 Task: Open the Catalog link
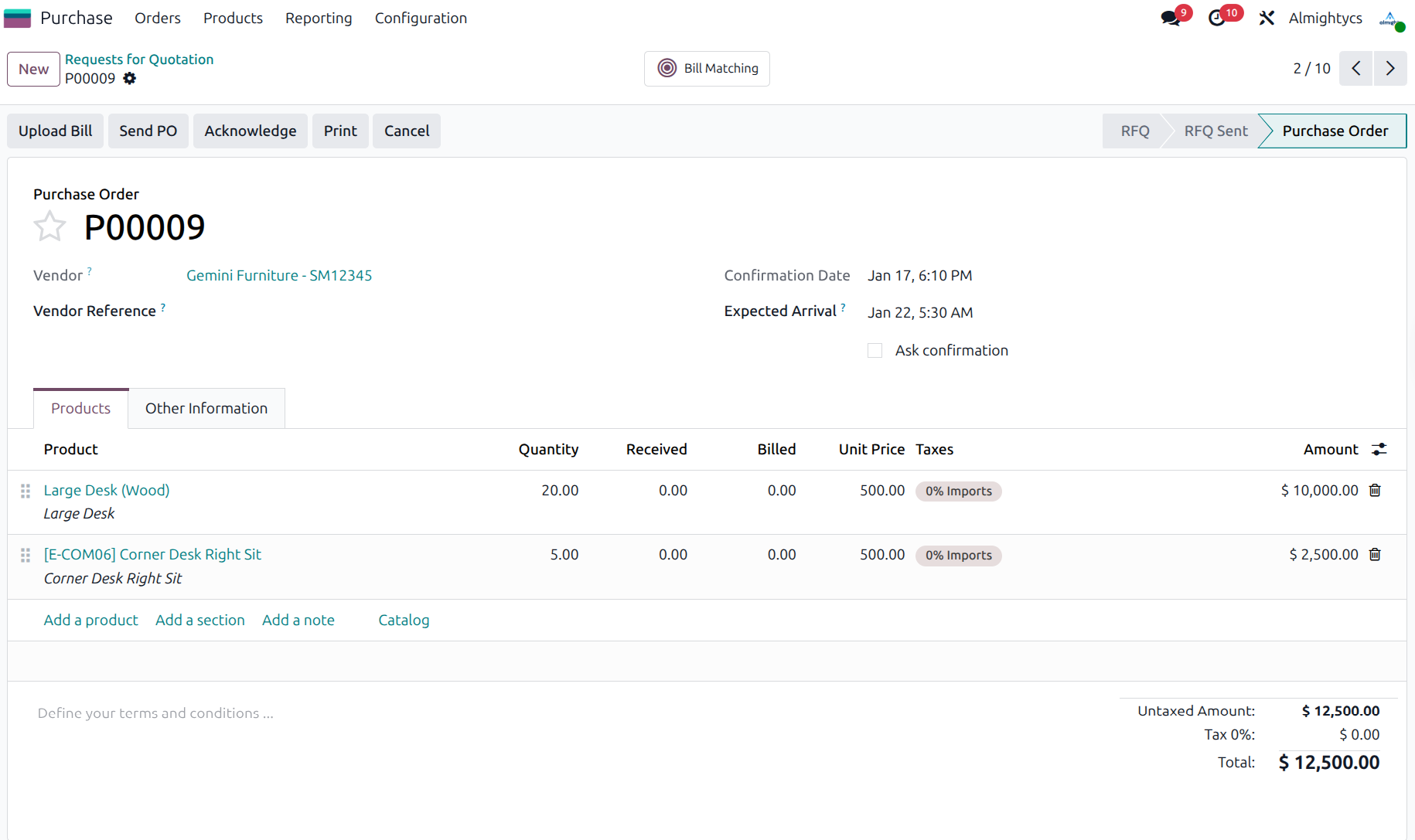(404, 620)
